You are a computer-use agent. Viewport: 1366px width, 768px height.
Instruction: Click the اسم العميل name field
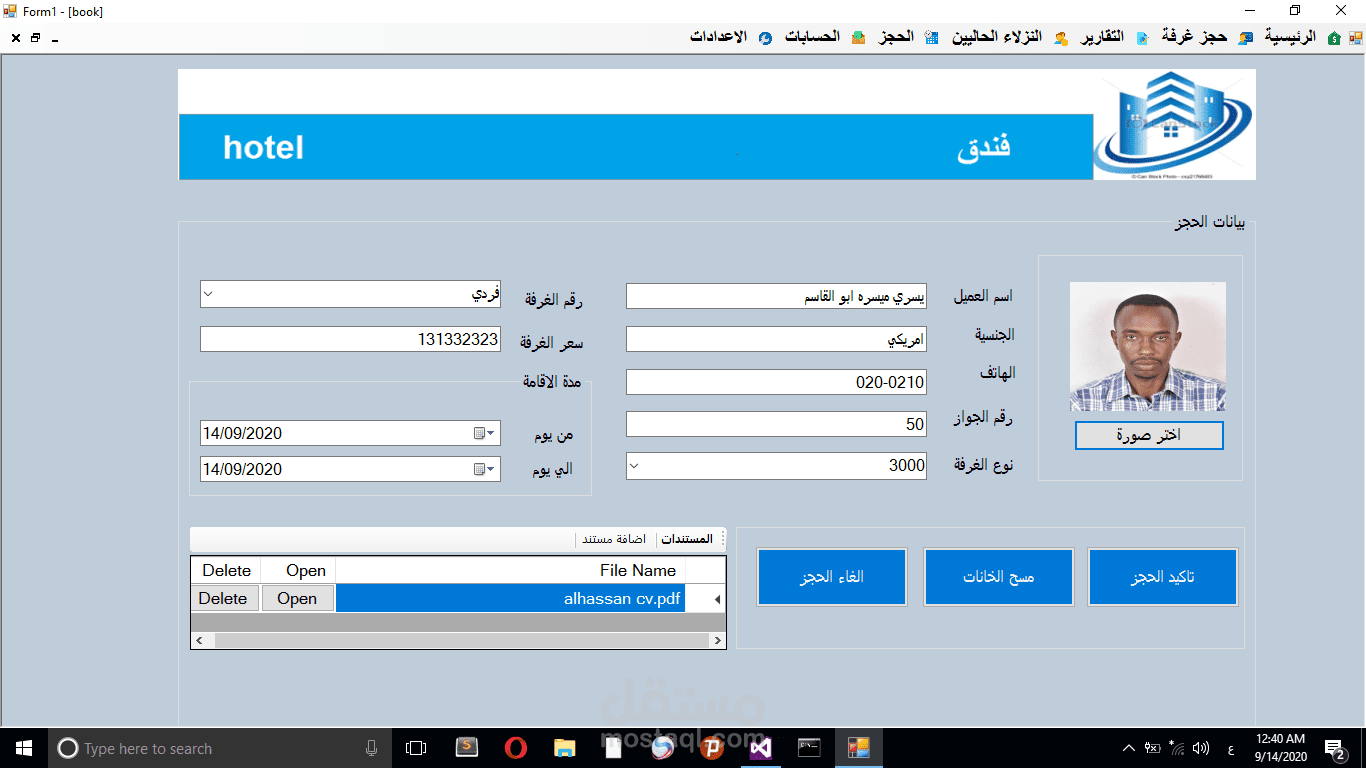click(x=776, y=296)
